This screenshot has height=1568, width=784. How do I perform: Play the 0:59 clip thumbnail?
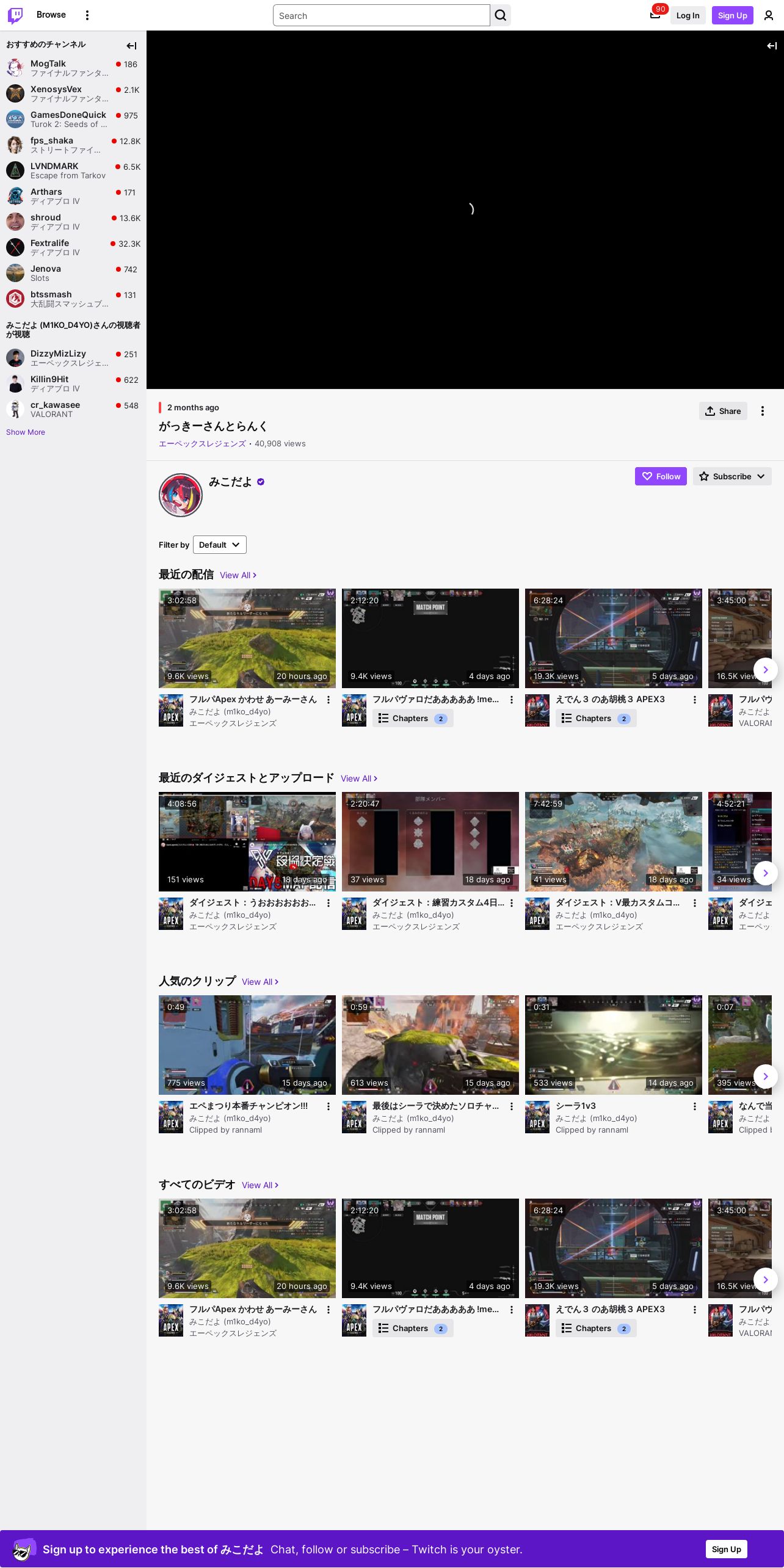(430, 1045)
